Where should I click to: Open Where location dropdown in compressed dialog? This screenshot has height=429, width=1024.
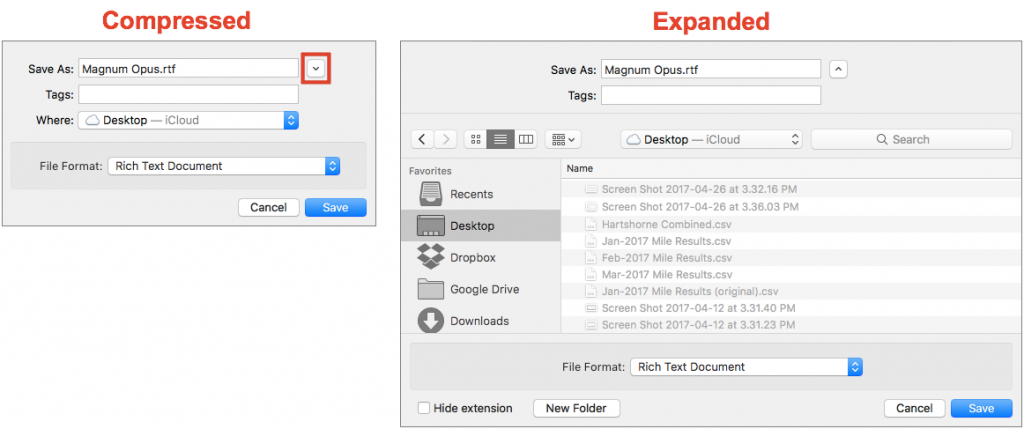click(188, 120)
